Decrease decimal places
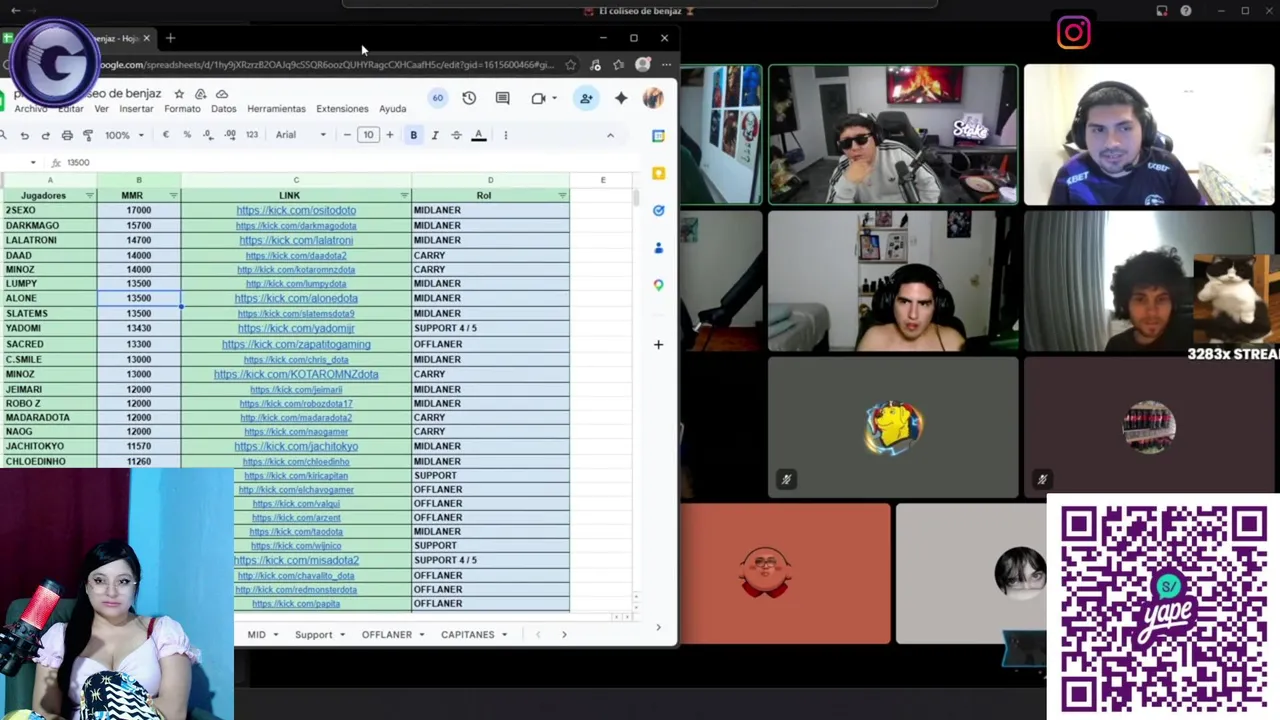Screen dimensions: 1280x720 [208, 135]
